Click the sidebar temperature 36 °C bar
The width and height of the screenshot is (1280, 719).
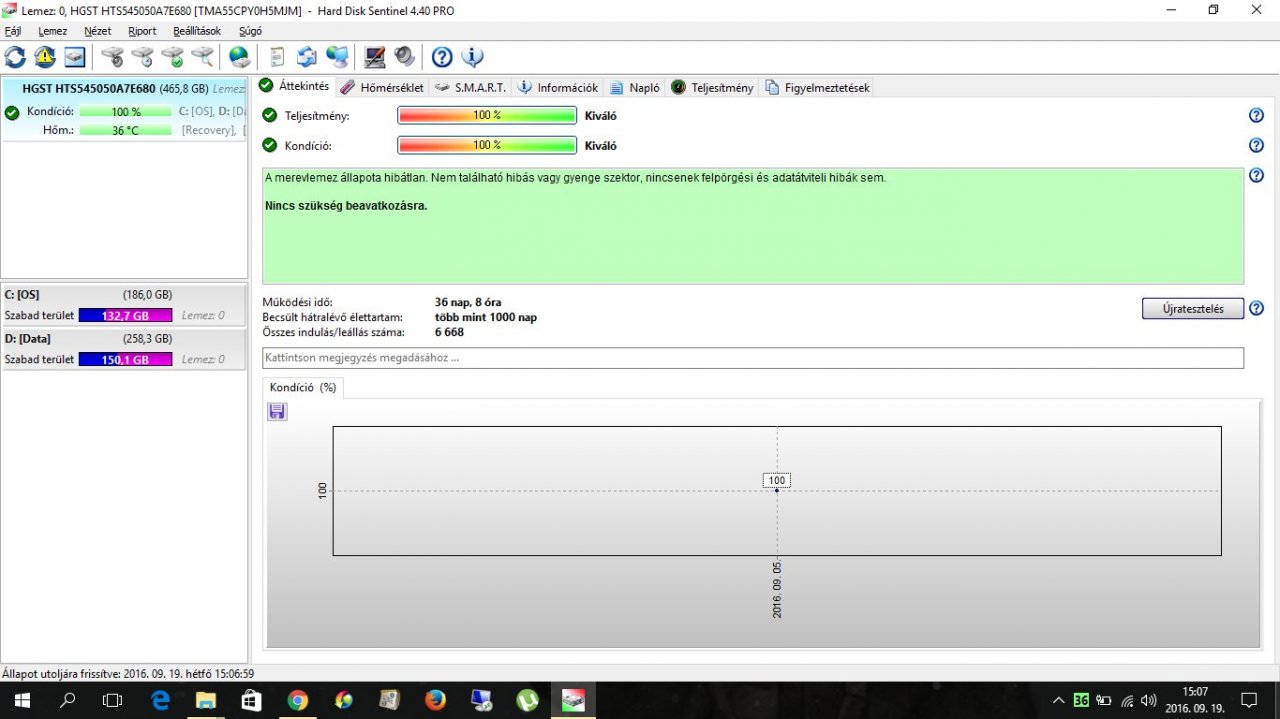click(126, 130)
